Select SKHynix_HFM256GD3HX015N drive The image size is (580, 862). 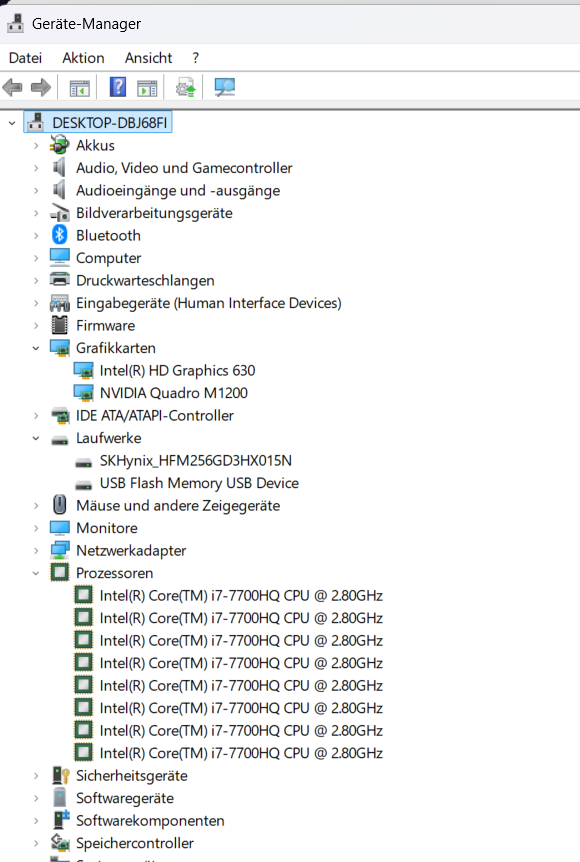196,461
